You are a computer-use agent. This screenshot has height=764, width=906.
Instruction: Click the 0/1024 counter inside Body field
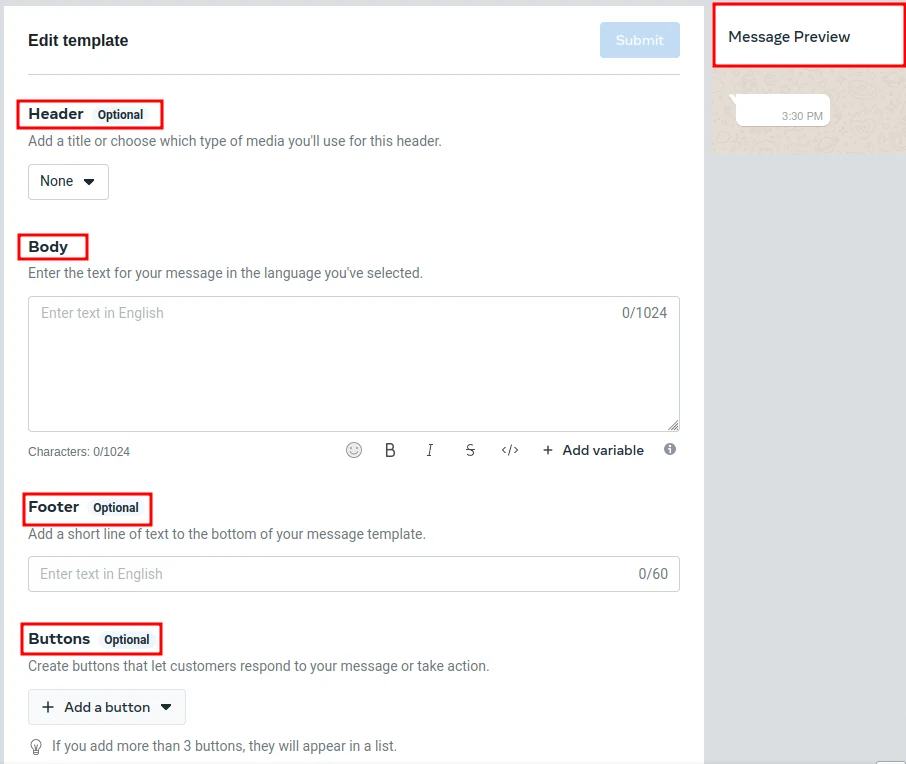(x=644, y=313)
